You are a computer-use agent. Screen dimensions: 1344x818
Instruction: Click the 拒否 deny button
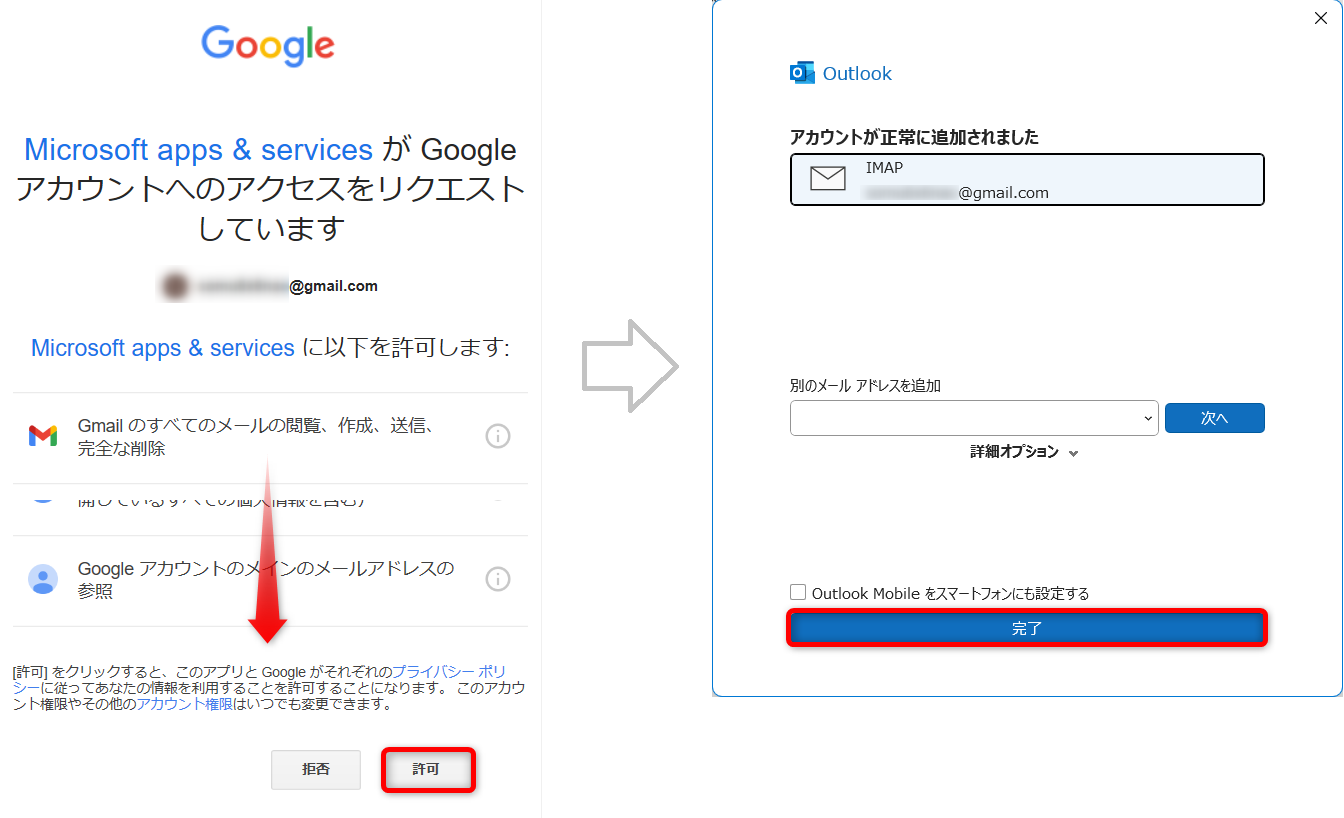click(x=316, y=770)
